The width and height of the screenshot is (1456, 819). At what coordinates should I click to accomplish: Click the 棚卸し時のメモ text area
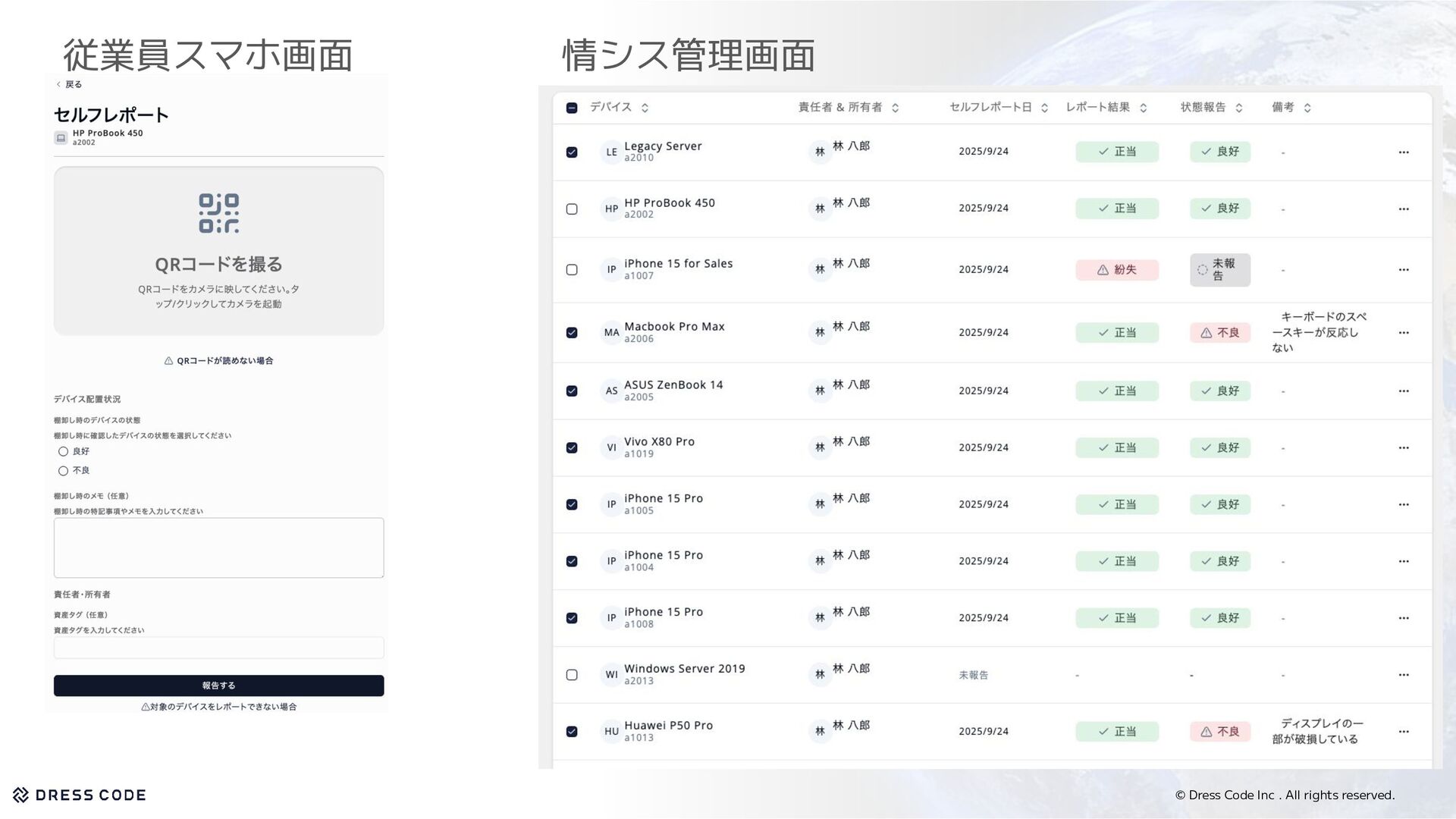pyautogui.click(x=218, y=548)
